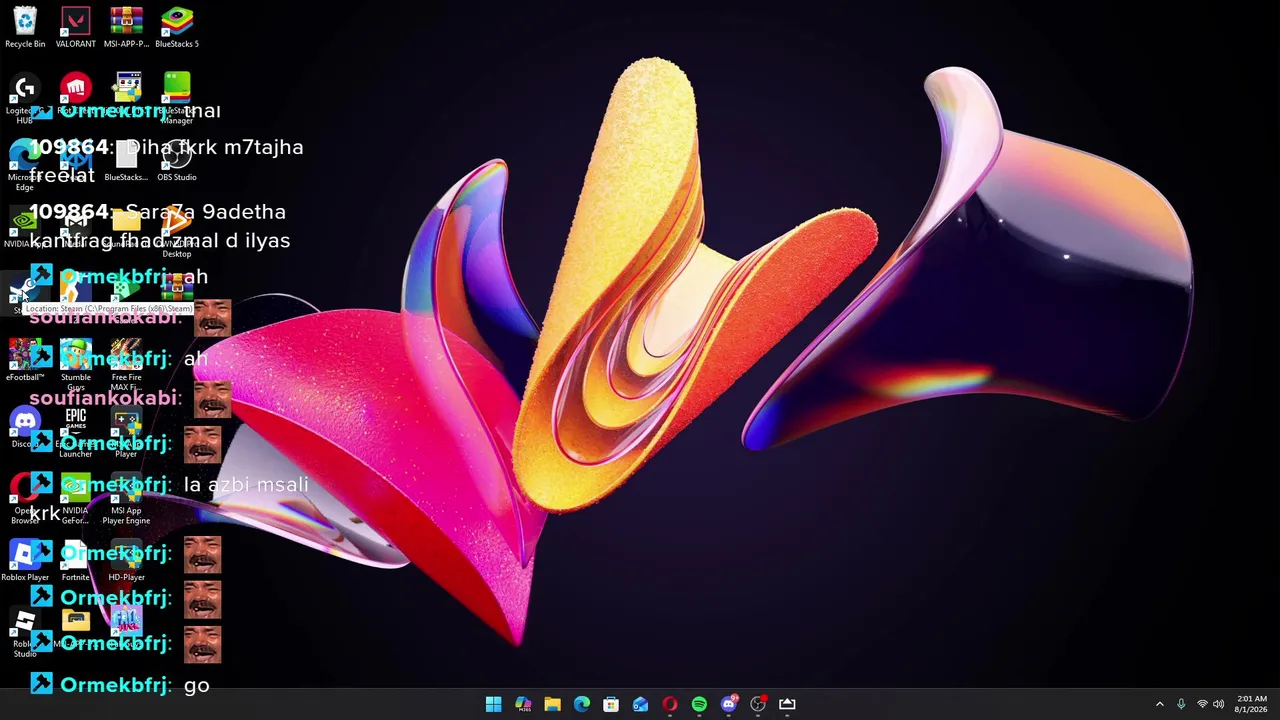Open Wi-Fi network settings in tray

pos(1202,704)
